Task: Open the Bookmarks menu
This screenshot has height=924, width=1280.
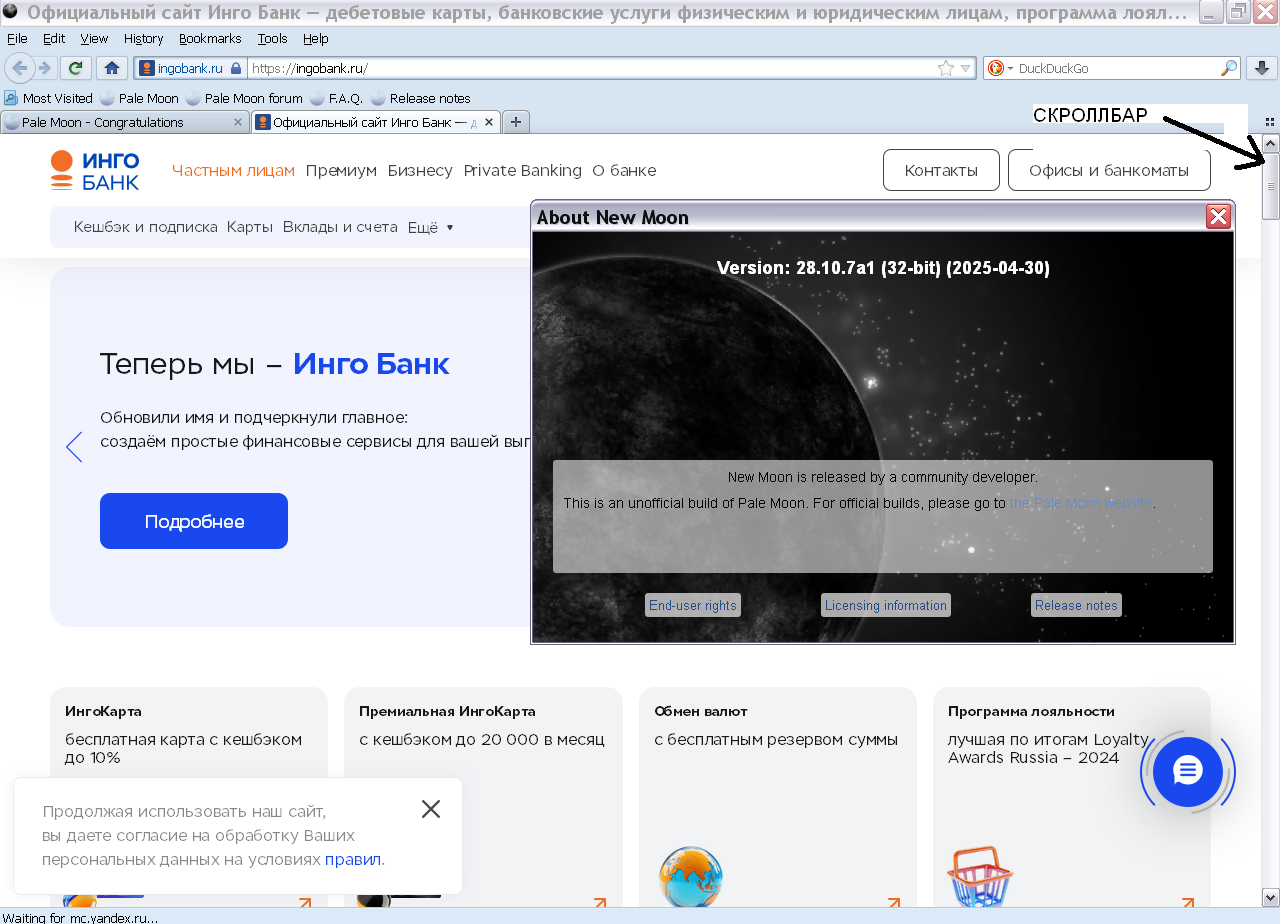Action: pos(210,38)
